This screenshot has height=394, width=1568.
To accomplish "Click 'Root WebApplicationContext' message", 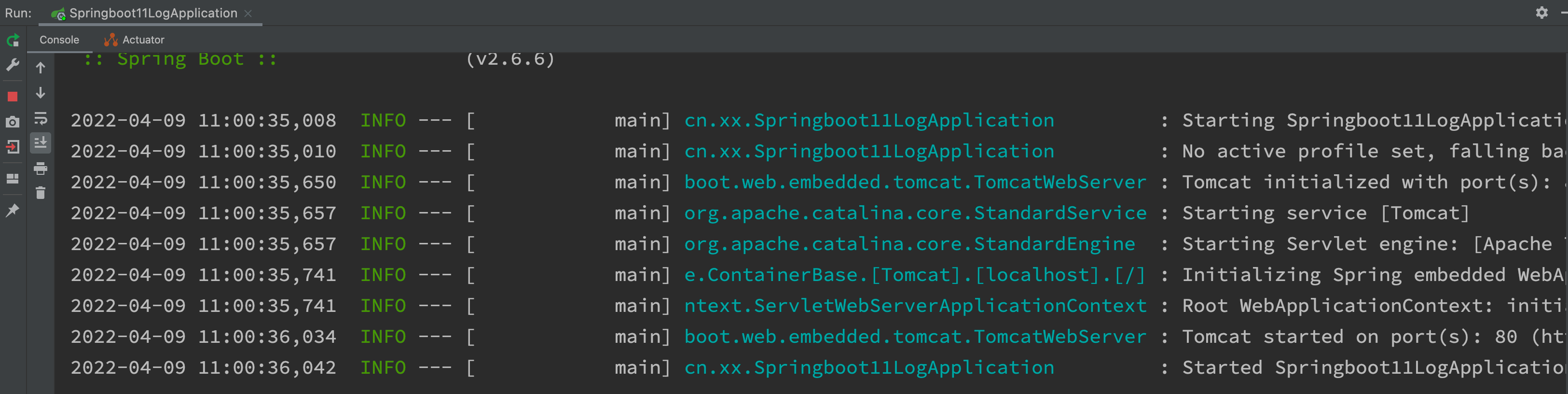I will pyautogui.click(x=1337, y=306).
